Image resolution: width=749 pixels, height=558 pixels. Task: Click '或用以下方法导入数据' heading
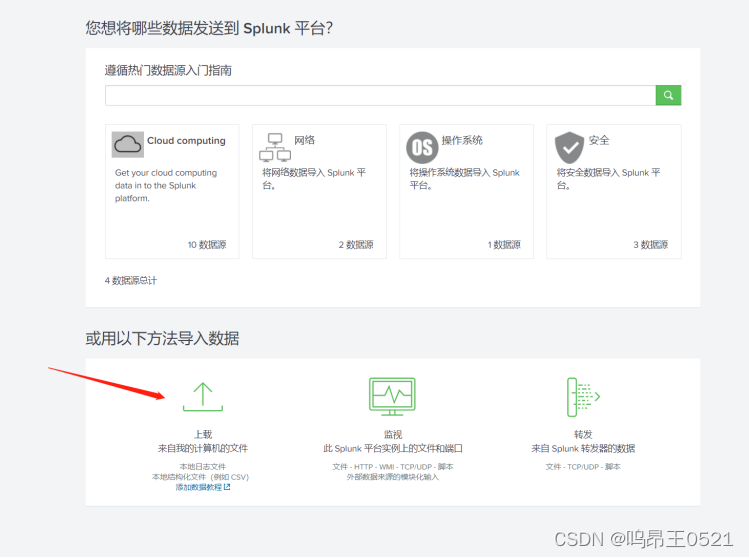click(x=162, y=338)
